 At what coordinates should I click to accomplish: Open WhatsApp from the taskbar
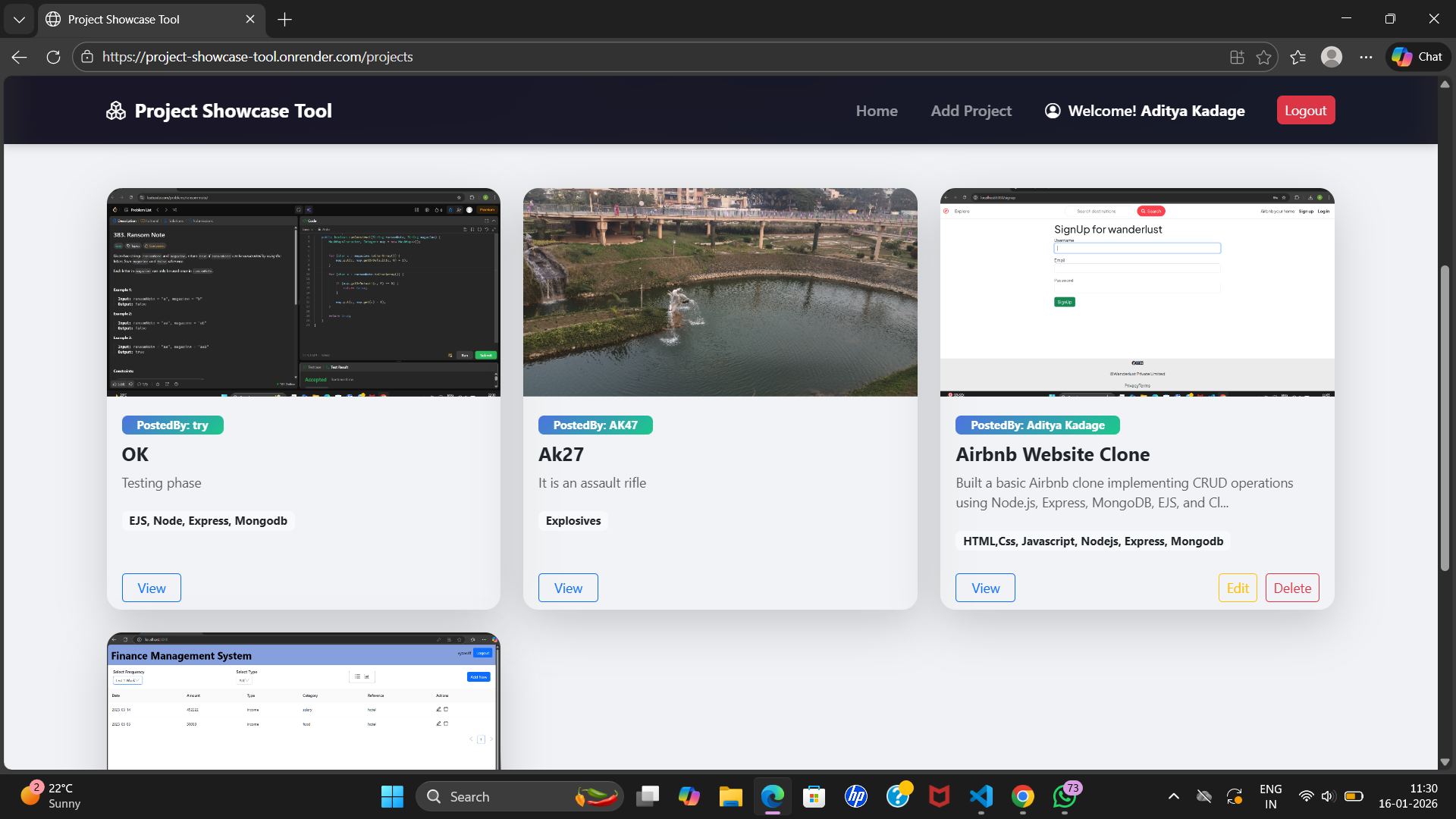coord(1065,797)
